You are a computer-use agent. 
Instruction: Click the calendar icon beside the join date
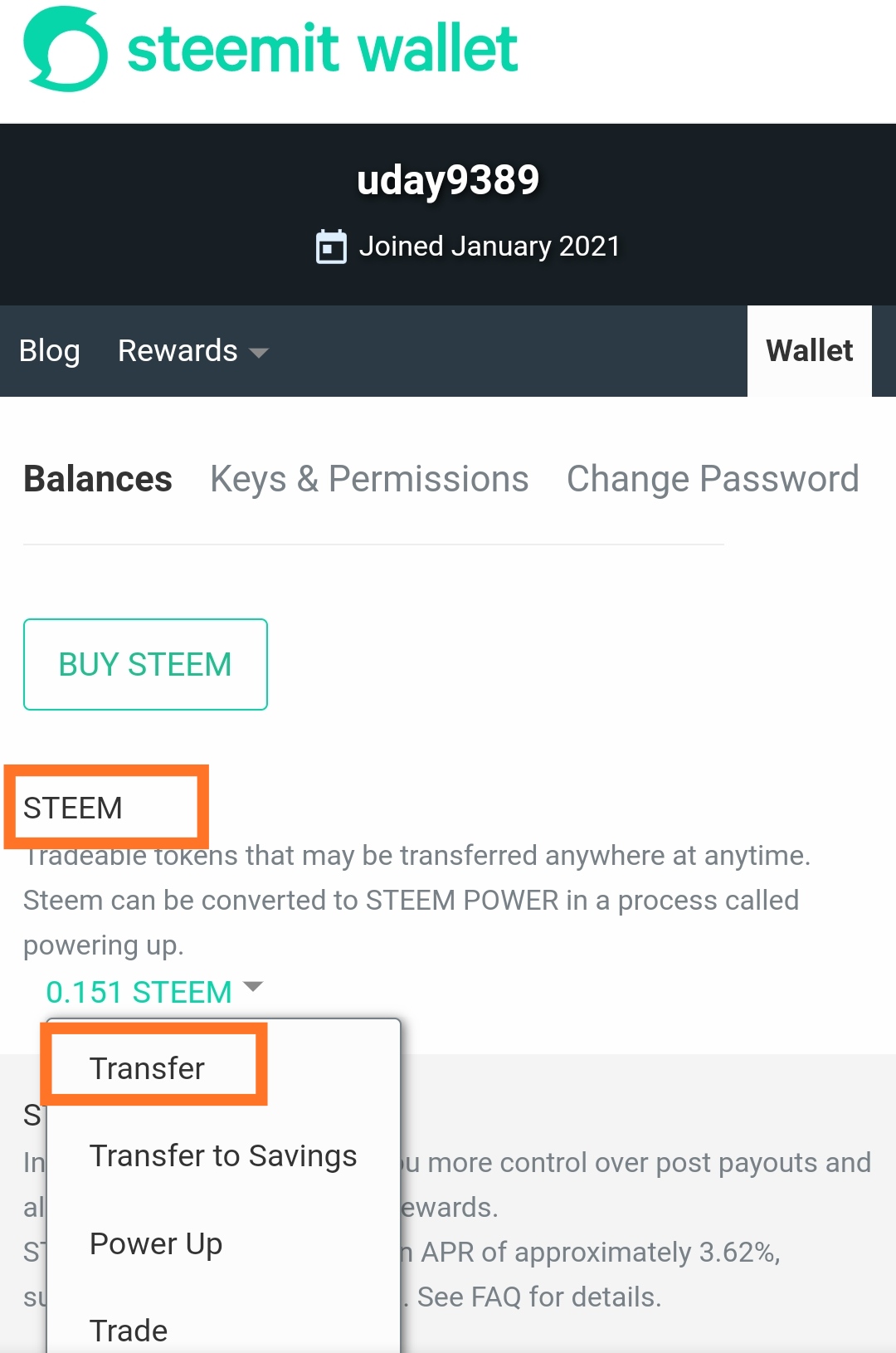331,247
